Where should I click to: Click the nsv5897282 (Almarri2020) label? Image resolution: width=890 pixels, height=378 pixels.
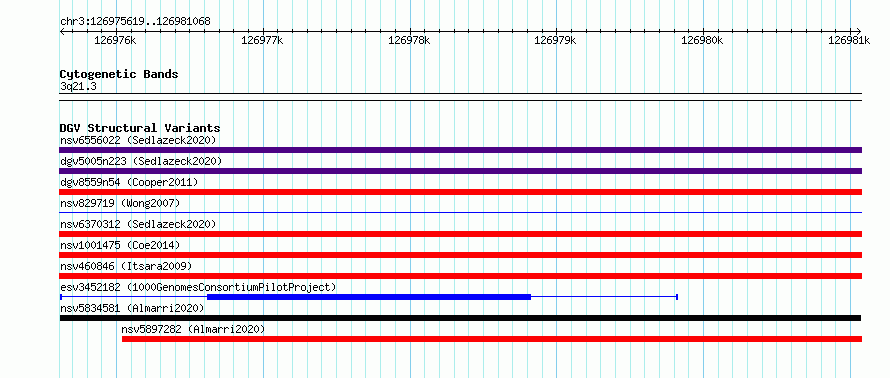point(193,329)
